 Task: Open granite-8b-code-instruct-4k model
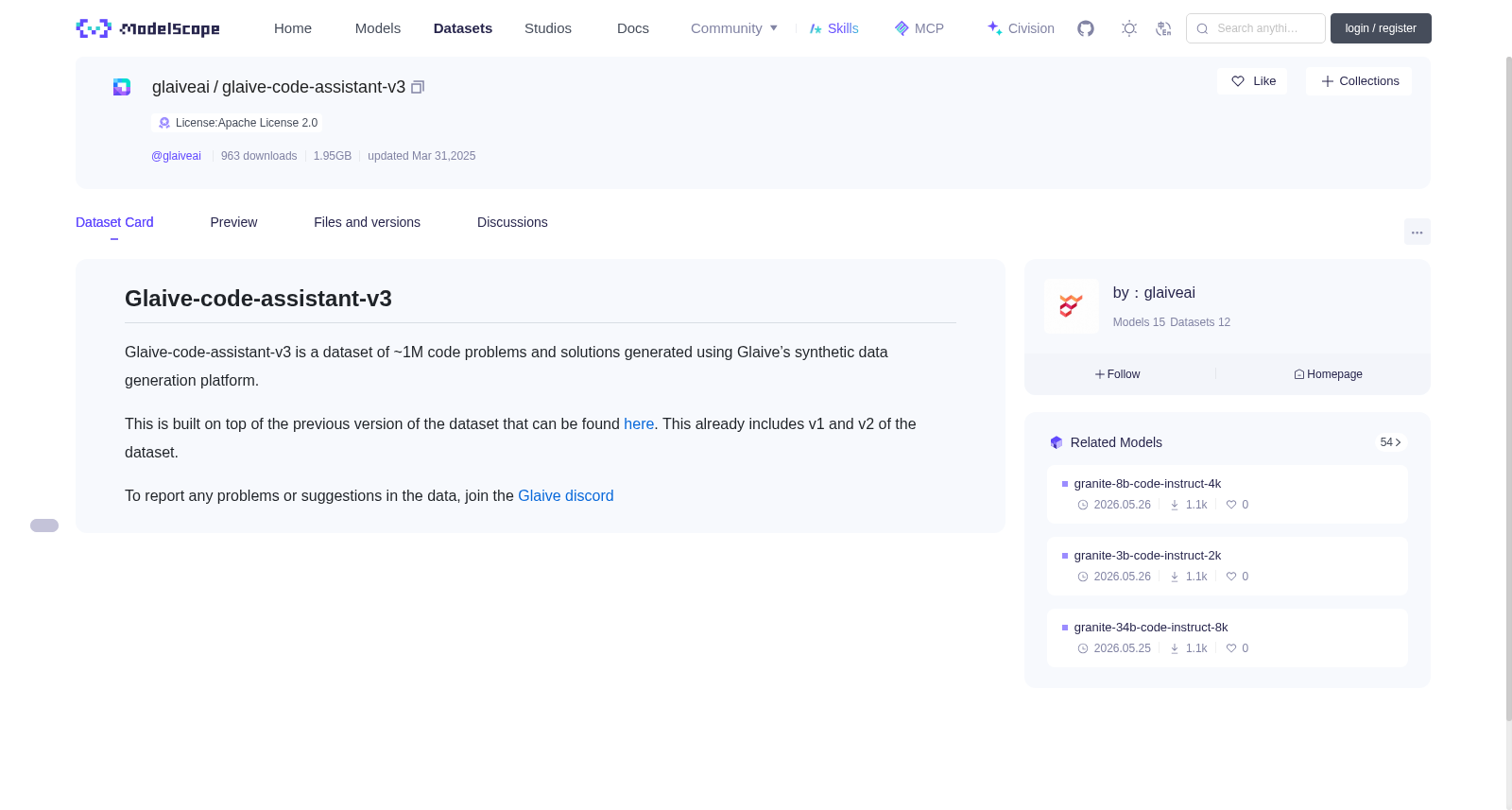(1147, 484)
